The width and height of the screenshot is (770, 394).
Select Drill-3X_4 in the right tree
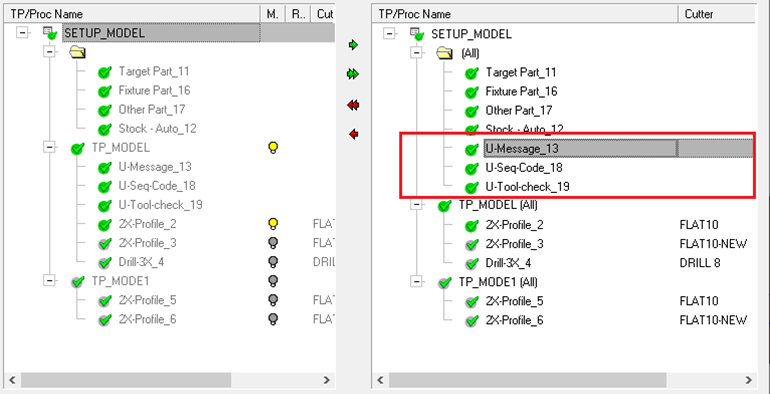click(x=508, y=263)
